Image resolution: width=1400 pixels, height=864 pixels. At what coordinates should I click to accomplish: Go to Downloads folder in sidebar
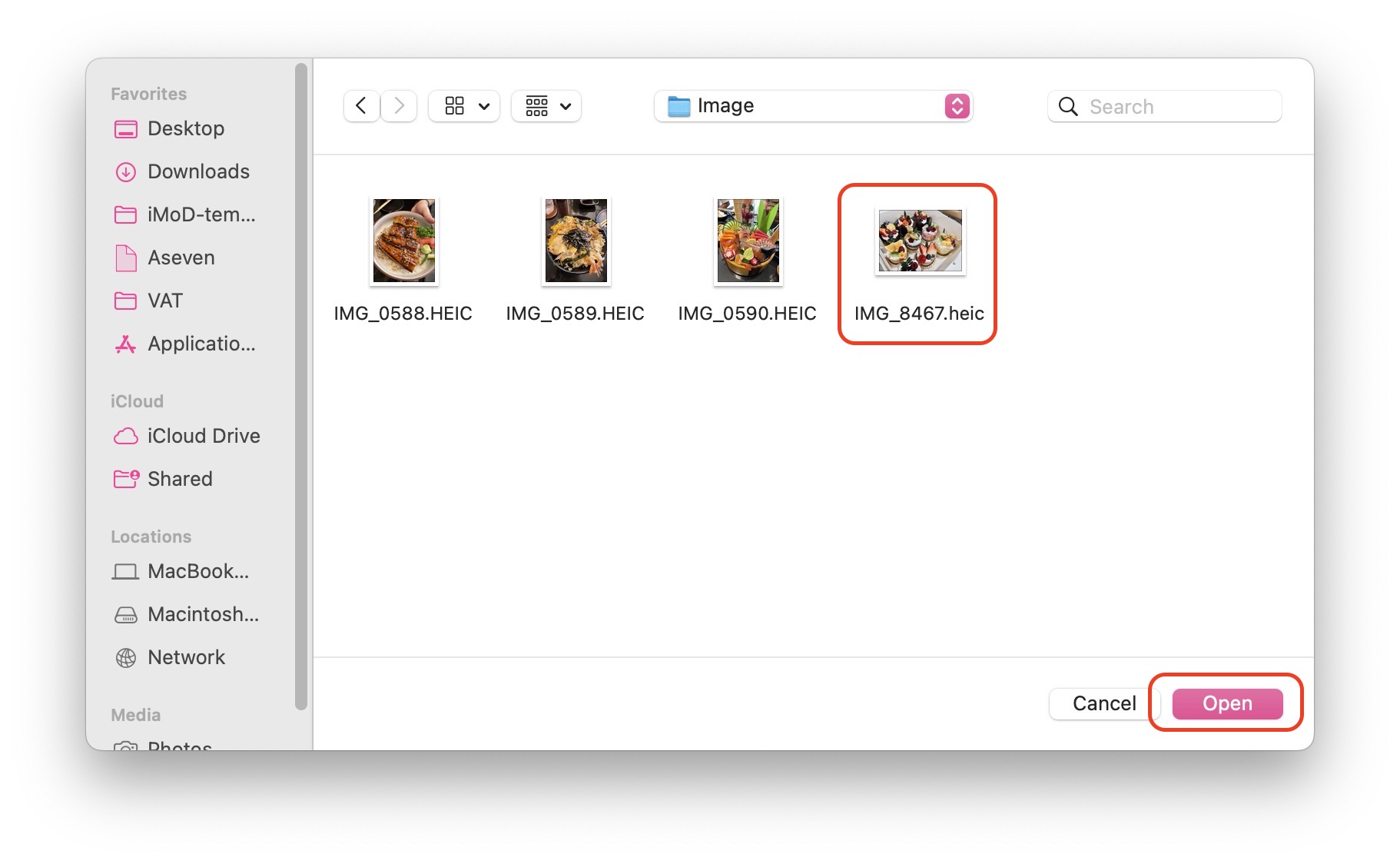[197, 171]
